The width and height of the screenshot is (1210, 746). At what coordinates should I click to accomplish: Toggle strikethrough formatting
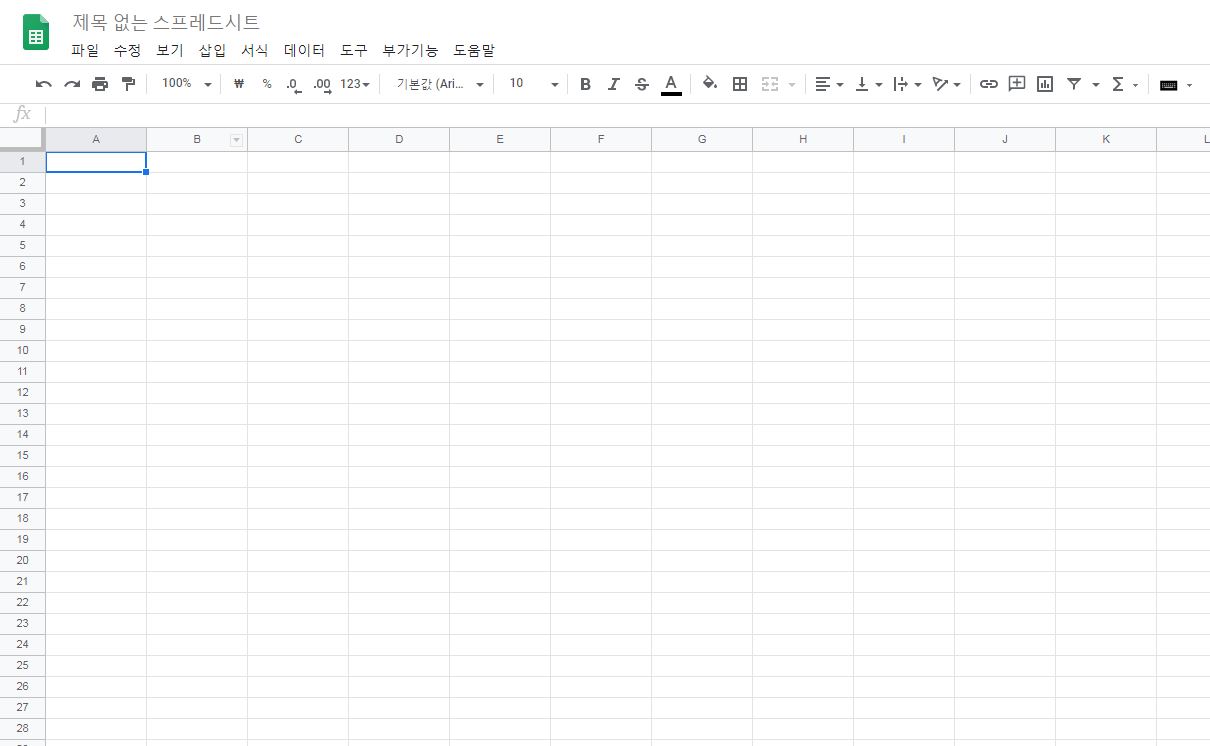point(642,84)
